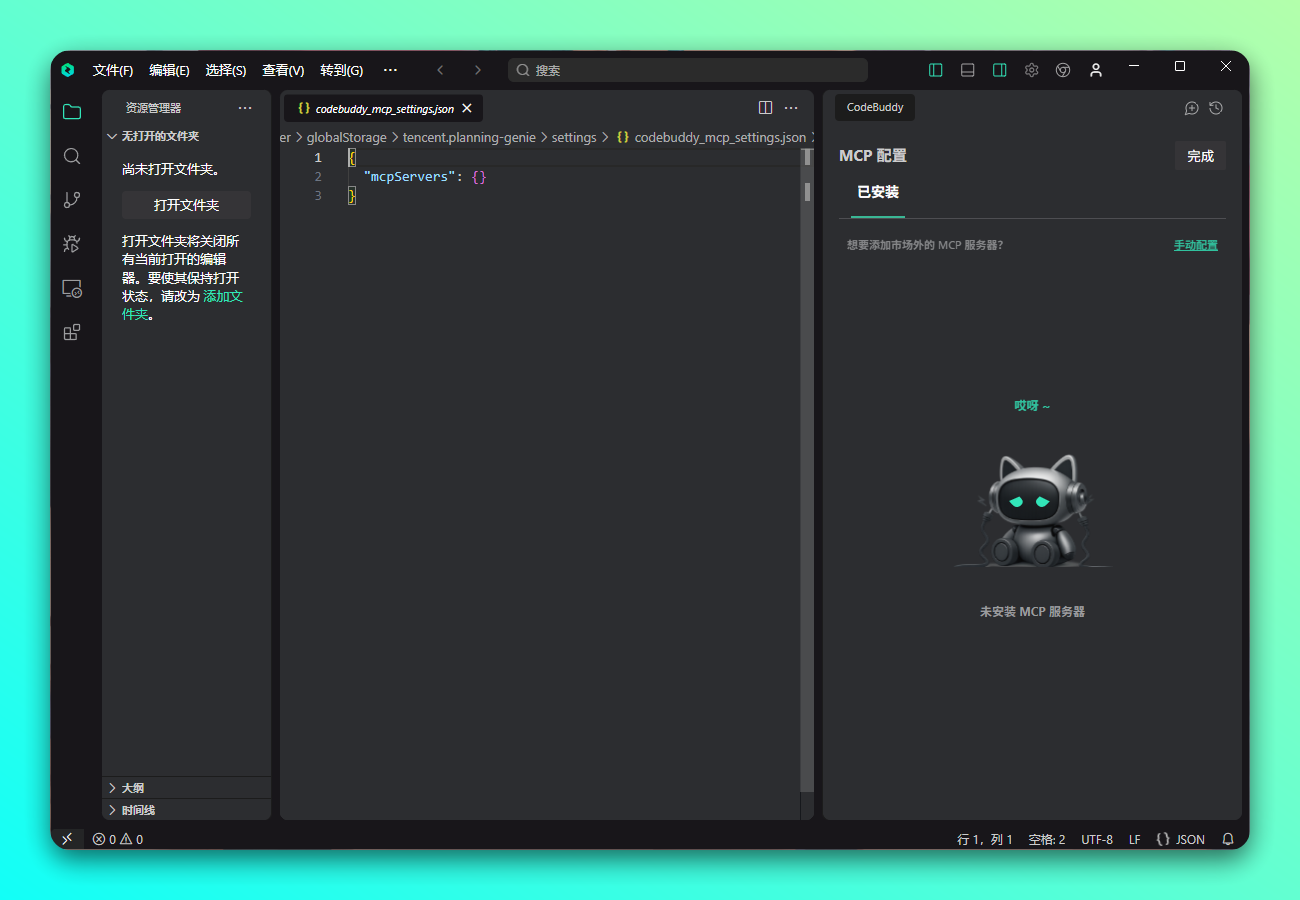Image resolution: width=1300 pixels, height=900 pixels.
Task: Toggle the bottom panel layout button
Action: coord(968,70)
